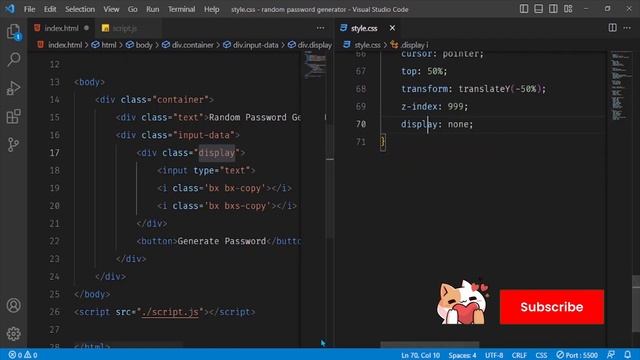
Task: Click "z-index: 999;" line
Action: [434, 107]
